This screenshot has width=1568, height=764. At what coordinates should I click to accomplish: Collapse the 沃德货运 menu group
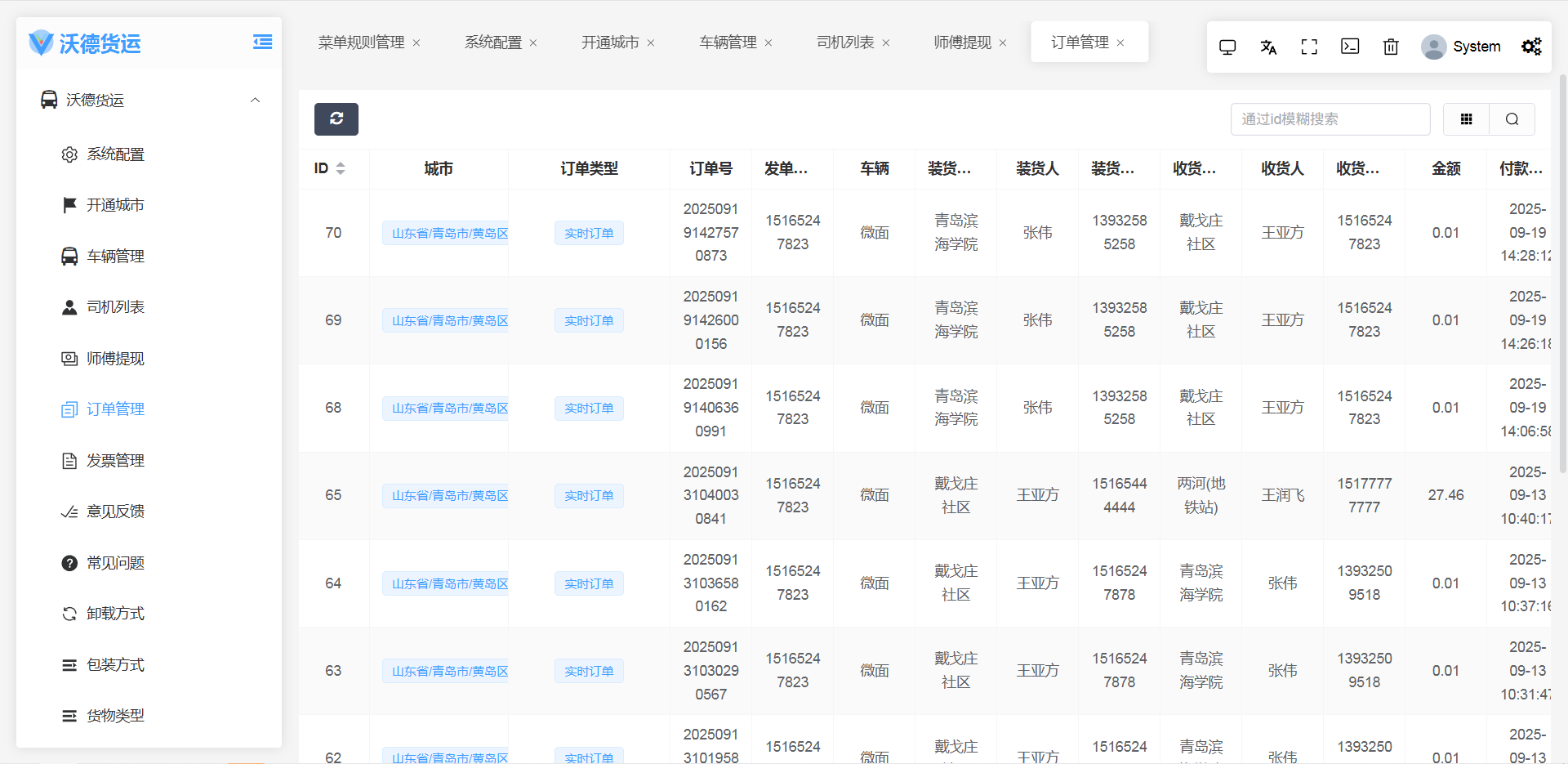pyautogui.click(x=255, y=101)
